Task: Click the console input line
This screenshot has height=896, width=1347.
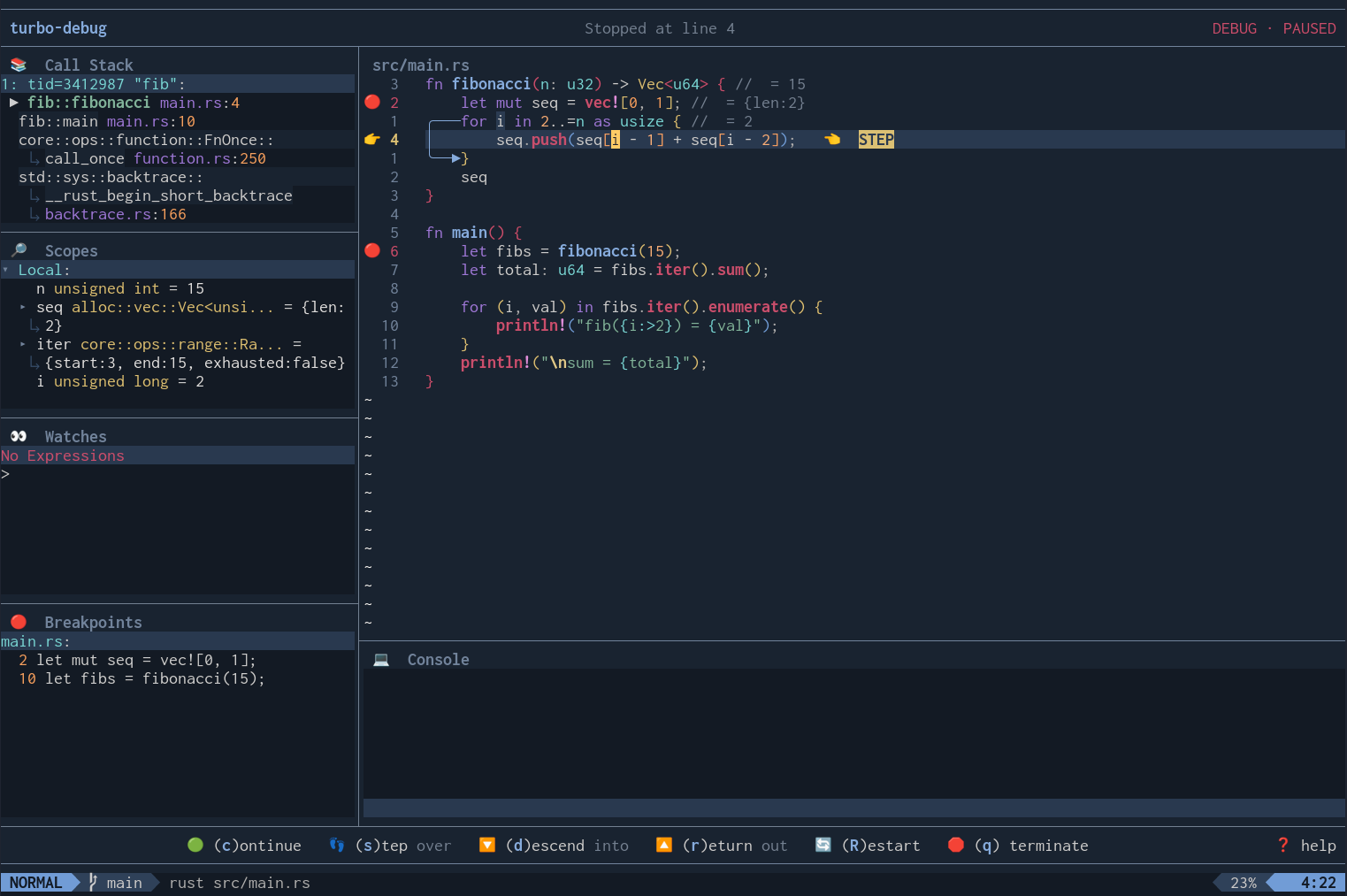Action: click(854, 808)
